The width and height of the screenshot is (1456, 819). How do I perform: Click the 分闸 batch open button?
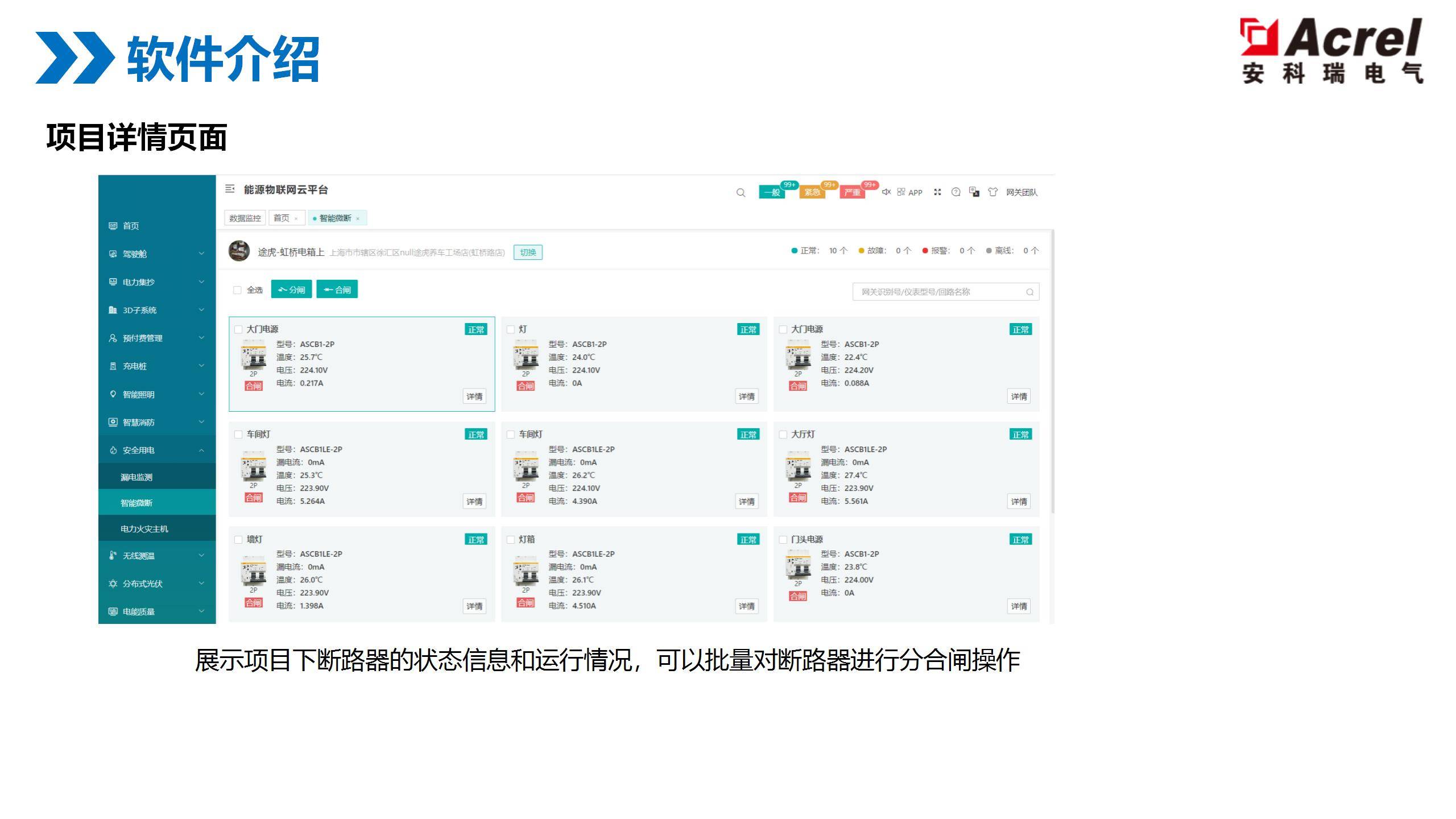[291, 290]
